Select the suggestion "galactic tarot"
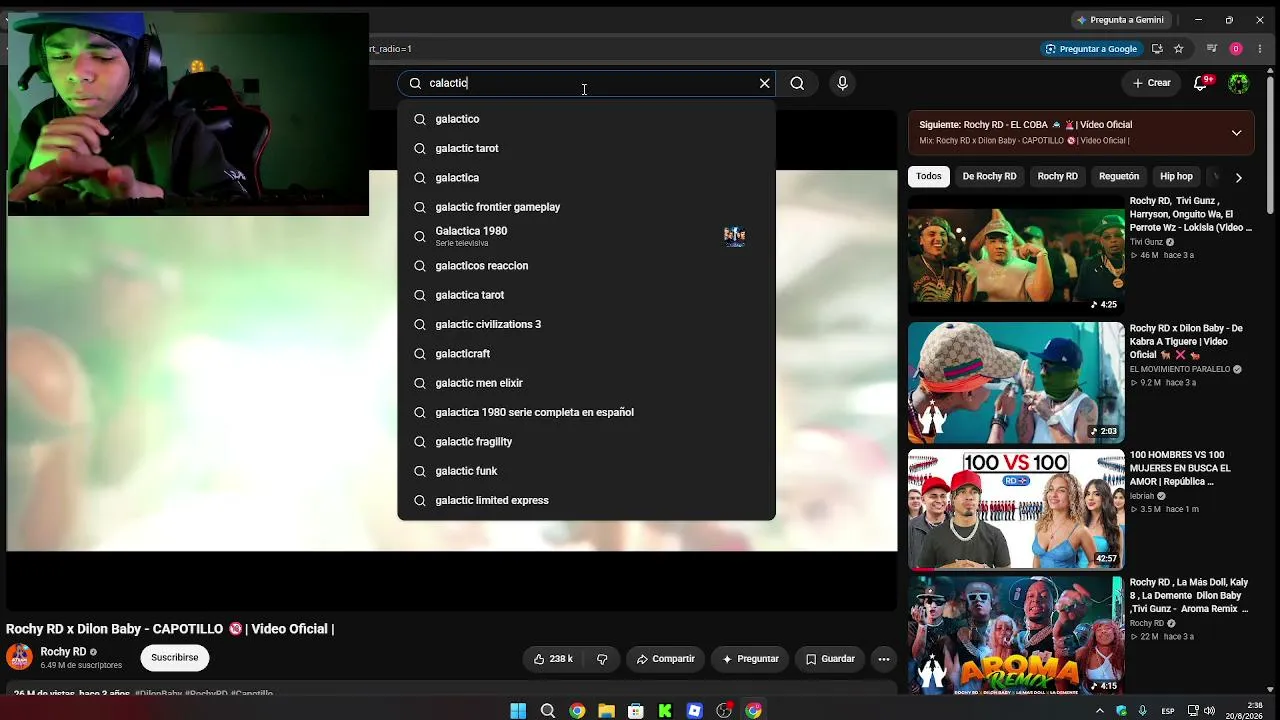The image size is (1280, 720). tap(587, 148)
